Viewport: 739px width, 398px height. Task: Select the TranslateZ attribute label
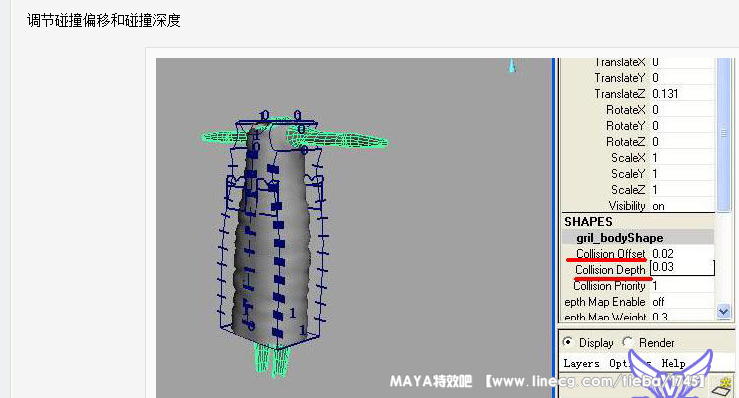pos(620,94)
